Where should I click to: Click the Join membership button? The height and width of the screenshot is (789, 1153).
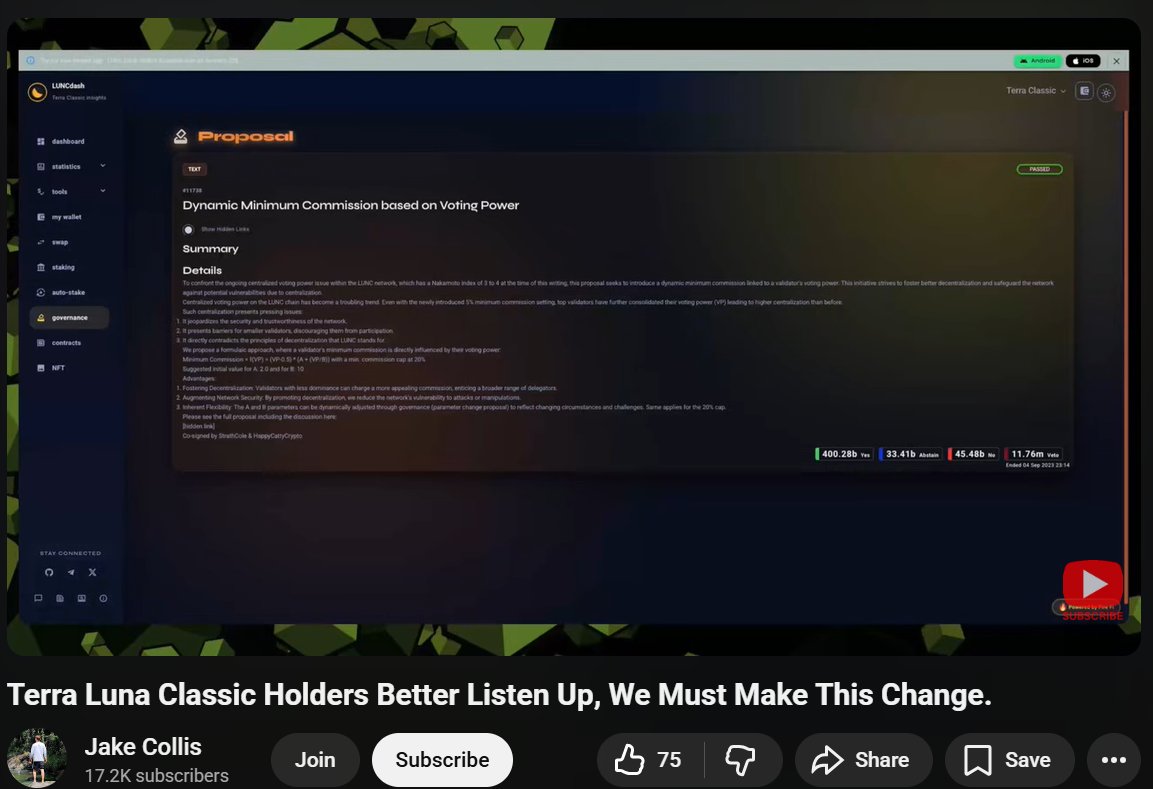point(315,760)
